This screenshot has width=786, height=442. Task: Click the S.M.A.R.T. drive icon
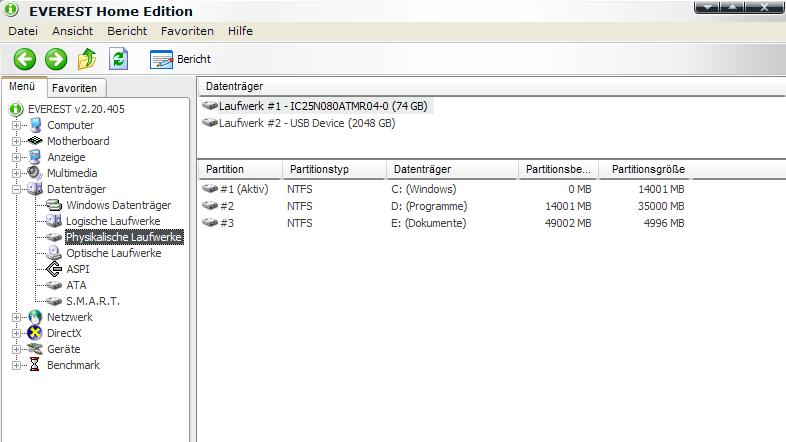[54, 301]
